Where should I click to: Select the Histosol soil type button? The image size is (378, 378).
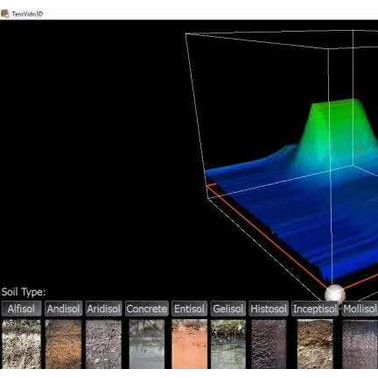268,309
